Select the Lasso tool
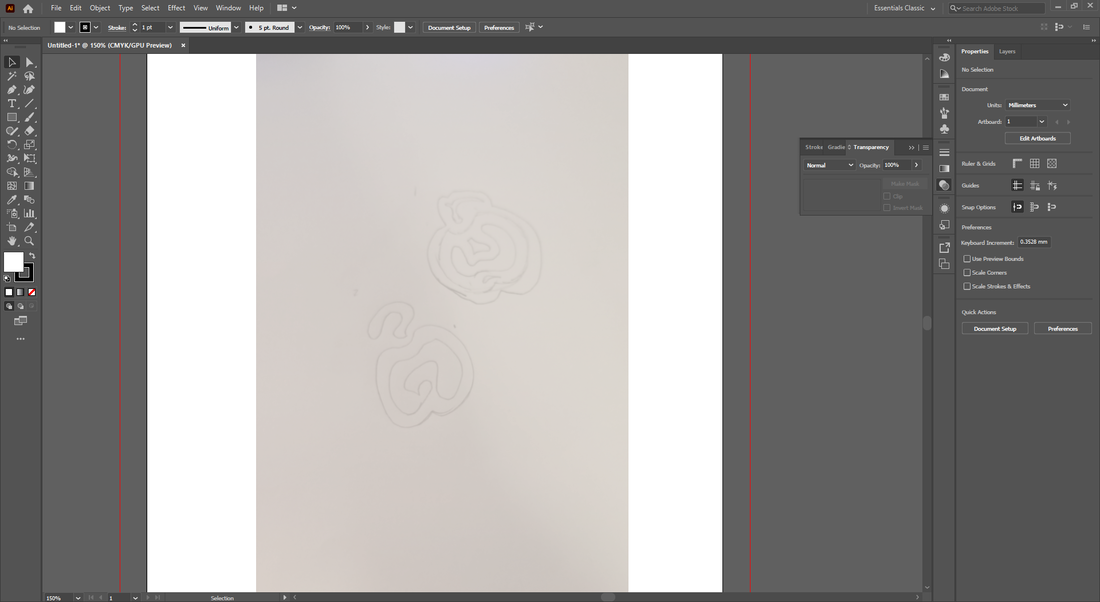The image size is (1100, 602). (x=29, y=76)
